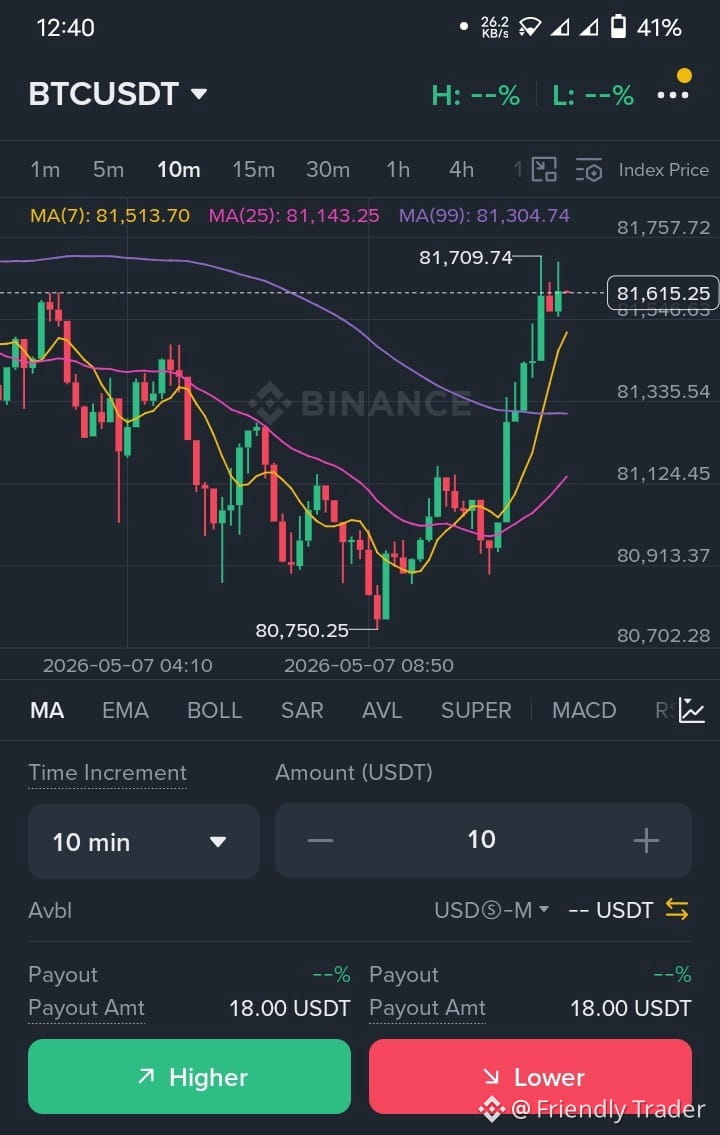This screenshot has height=1135, width=720.
Task: Open the USDⓈ-M wallet dropdown
Action: tap(491, 910)
